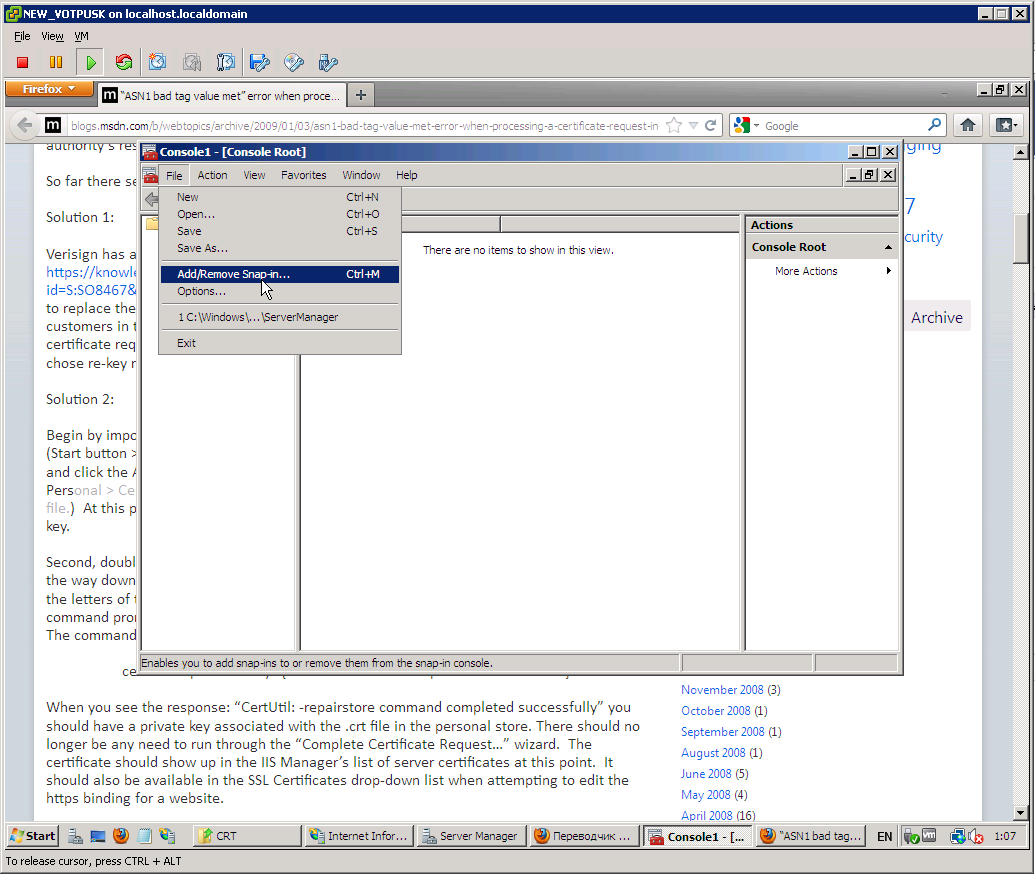The width and height of the screenshot is (1035, 874).
Task: Open the October 2008 archive link
Action: coord(716,711)
